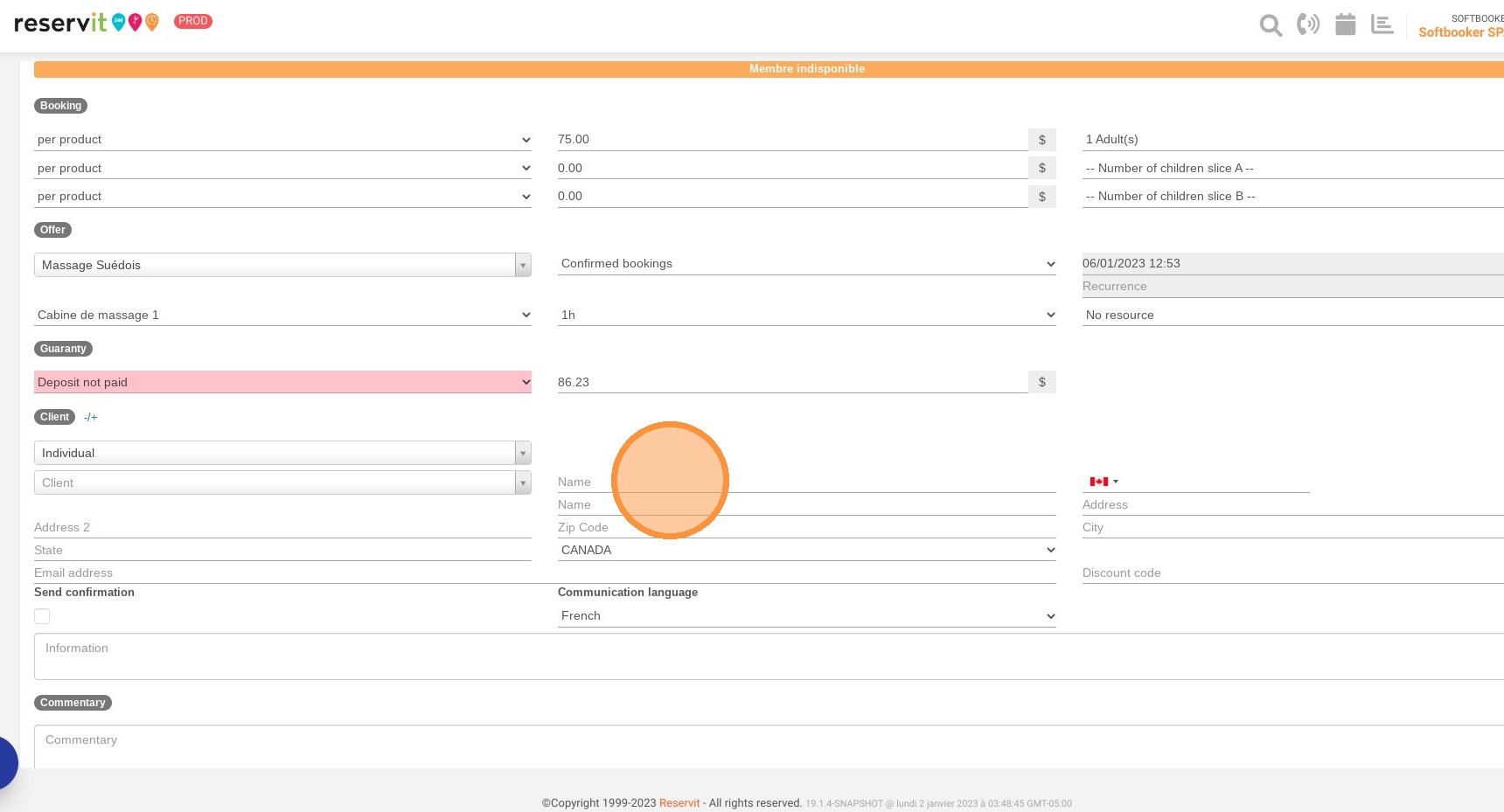The image size is (1504, 812).
Task: Click the Softbooker account name in header
Action: click(1460, 32)
